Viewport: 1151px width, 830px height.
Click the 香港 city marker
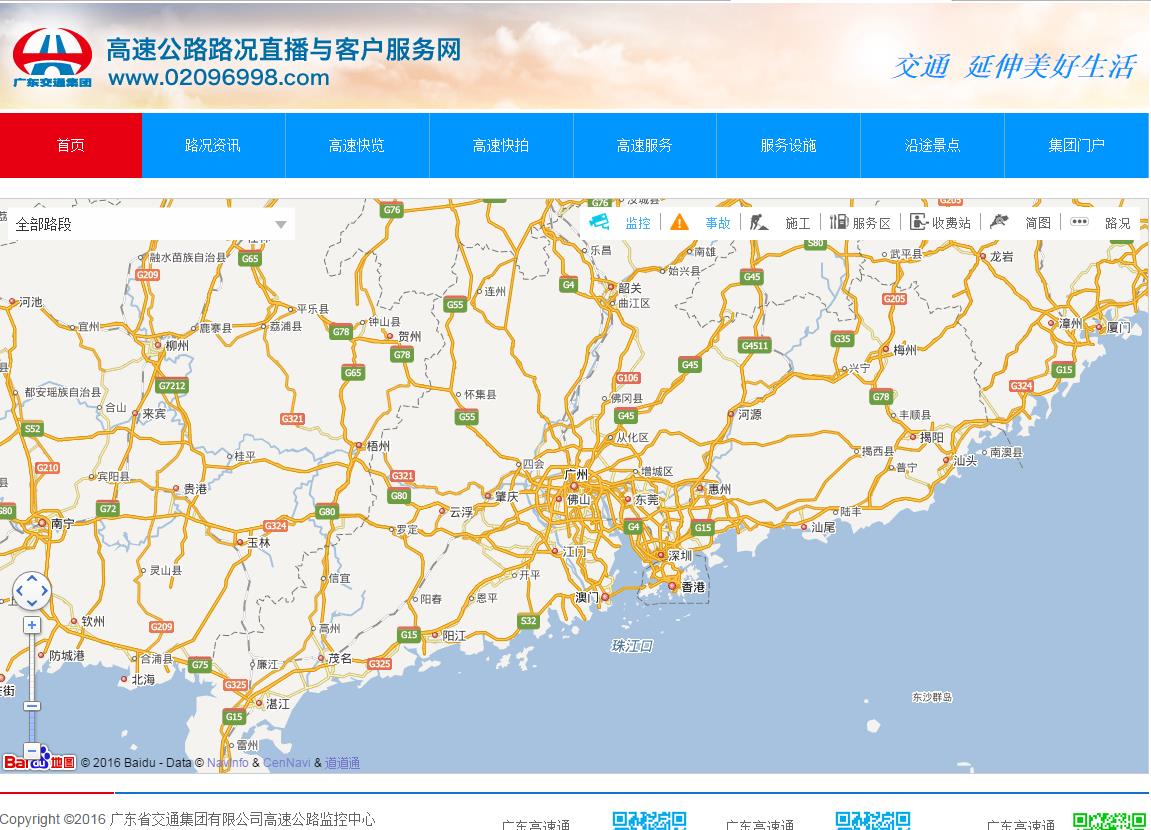[672, 586]
